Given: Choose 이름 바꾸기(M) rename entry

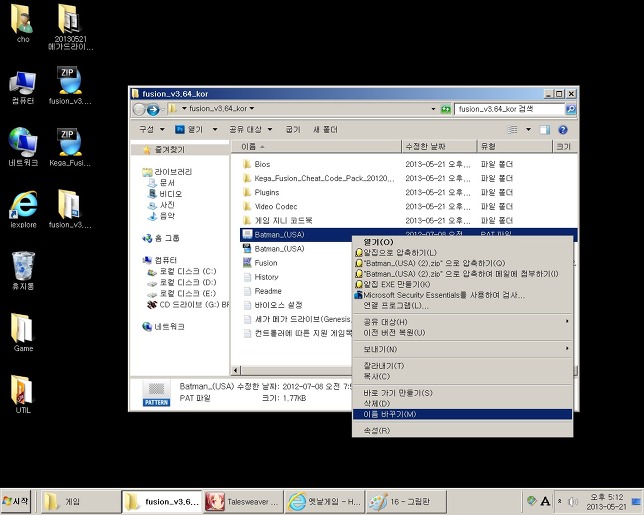Looking at the screenshot, I should [462, 414].
